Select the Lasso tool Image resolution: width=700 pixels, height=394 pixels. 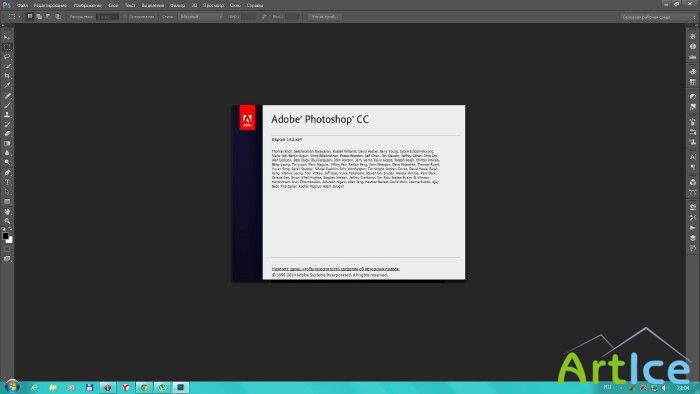click(x=7, y=57)
